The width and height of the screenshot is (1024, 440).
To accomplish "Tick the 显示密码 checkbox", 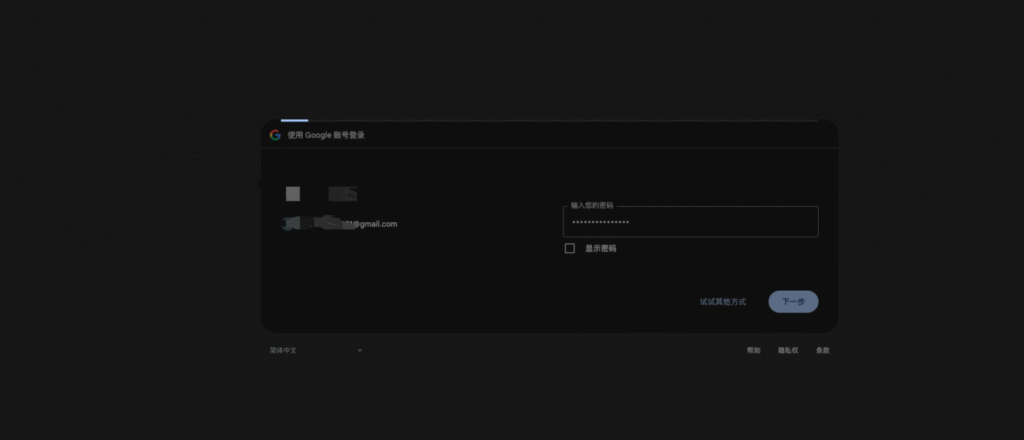I will click(570, 248).
